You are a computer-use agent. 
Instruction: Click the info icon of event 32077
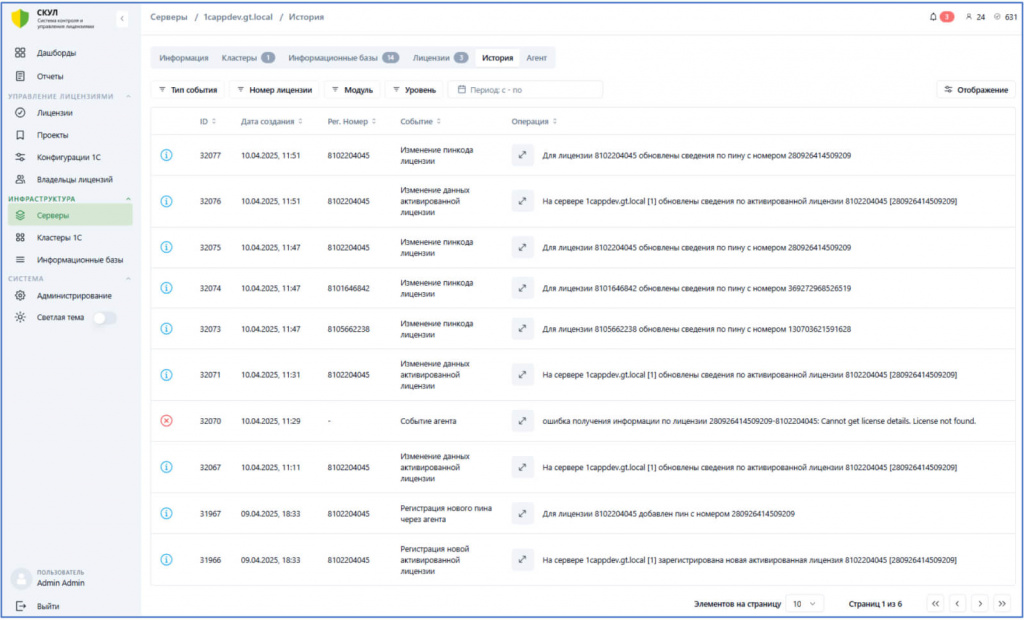167,155
